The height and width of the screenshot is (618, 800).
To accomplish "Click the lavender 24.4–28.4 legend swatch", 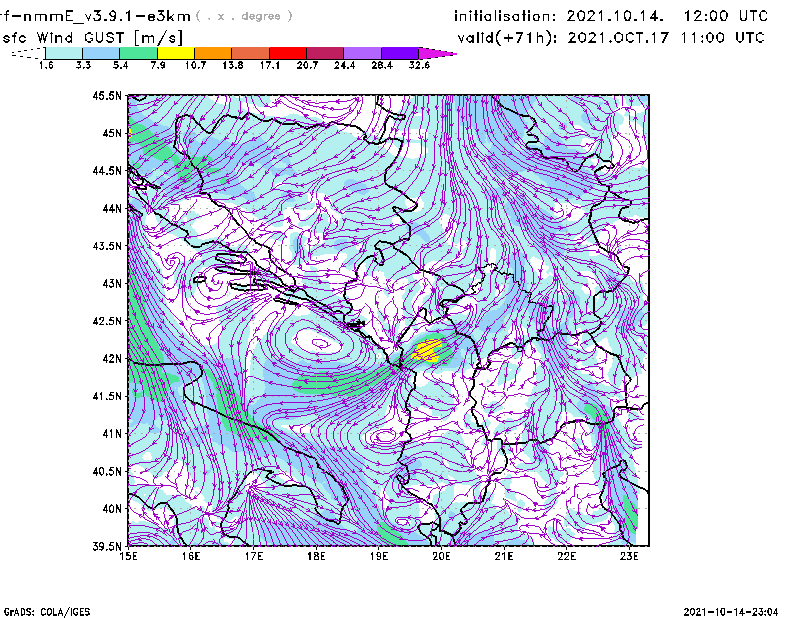I will point(363,53).
